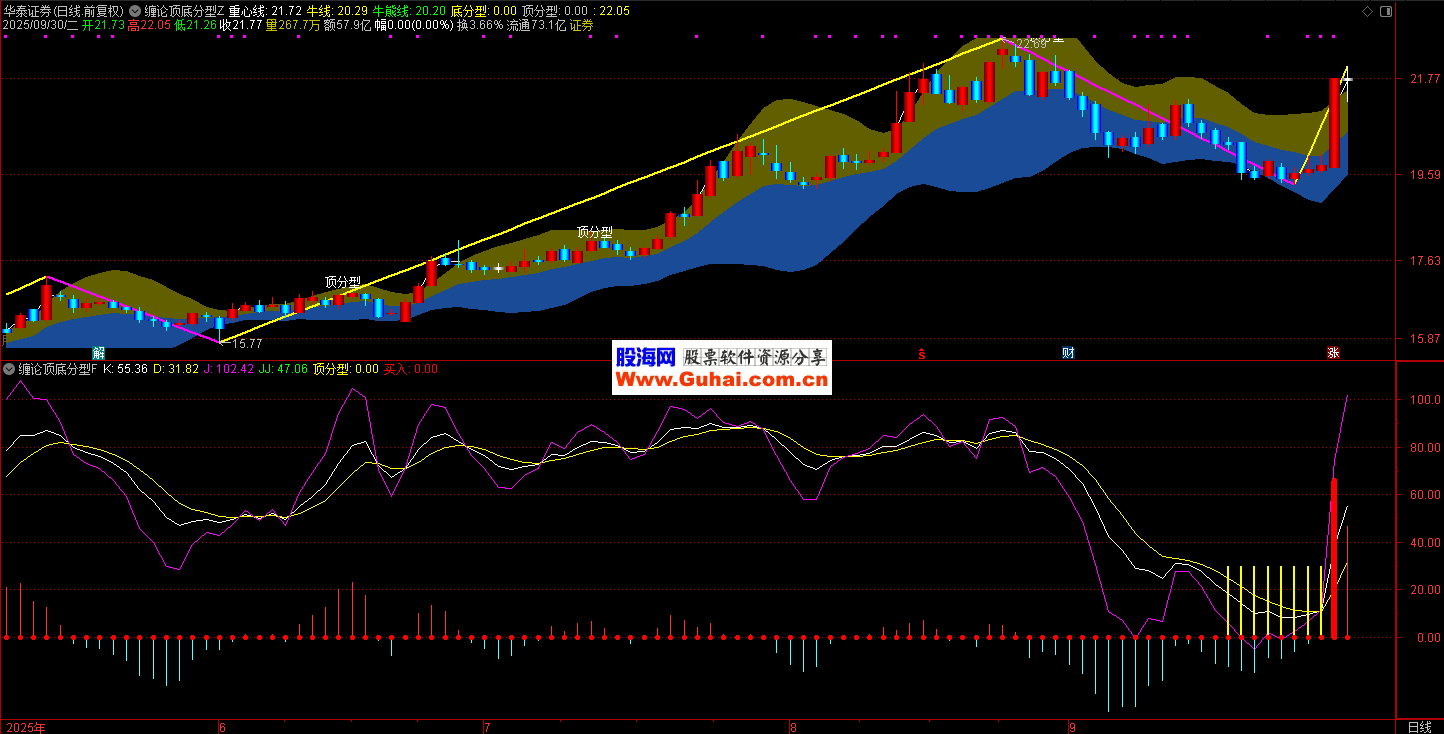This screenshot has width=1444, height=734.
Task: Click the second 顶分型 label near July
Action: pos(594,231)
